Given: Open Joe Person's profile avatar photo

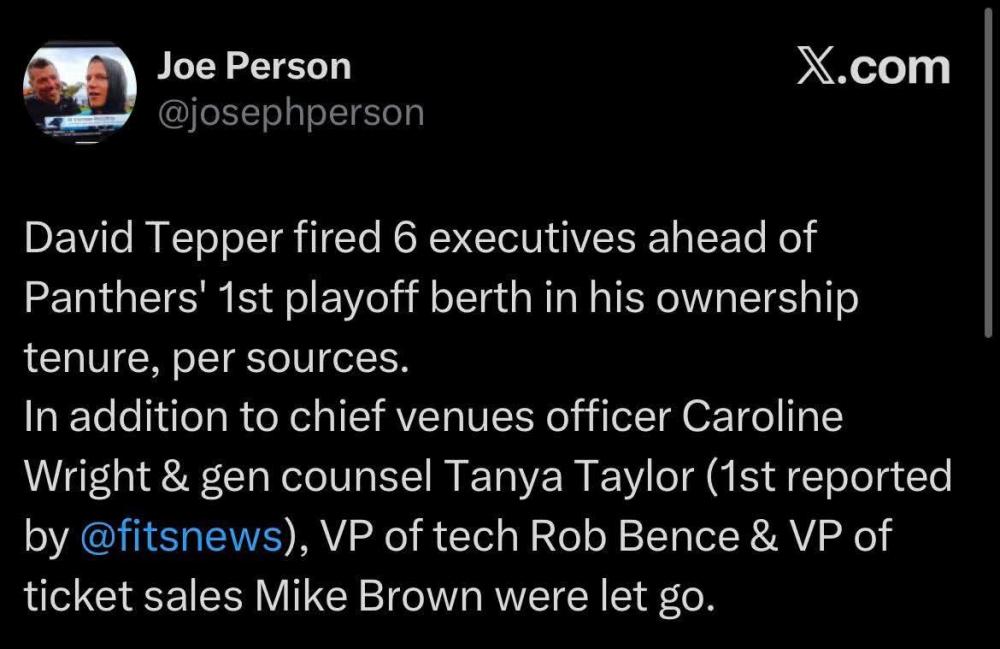Looking at the screenshot, I should (79, 93).
